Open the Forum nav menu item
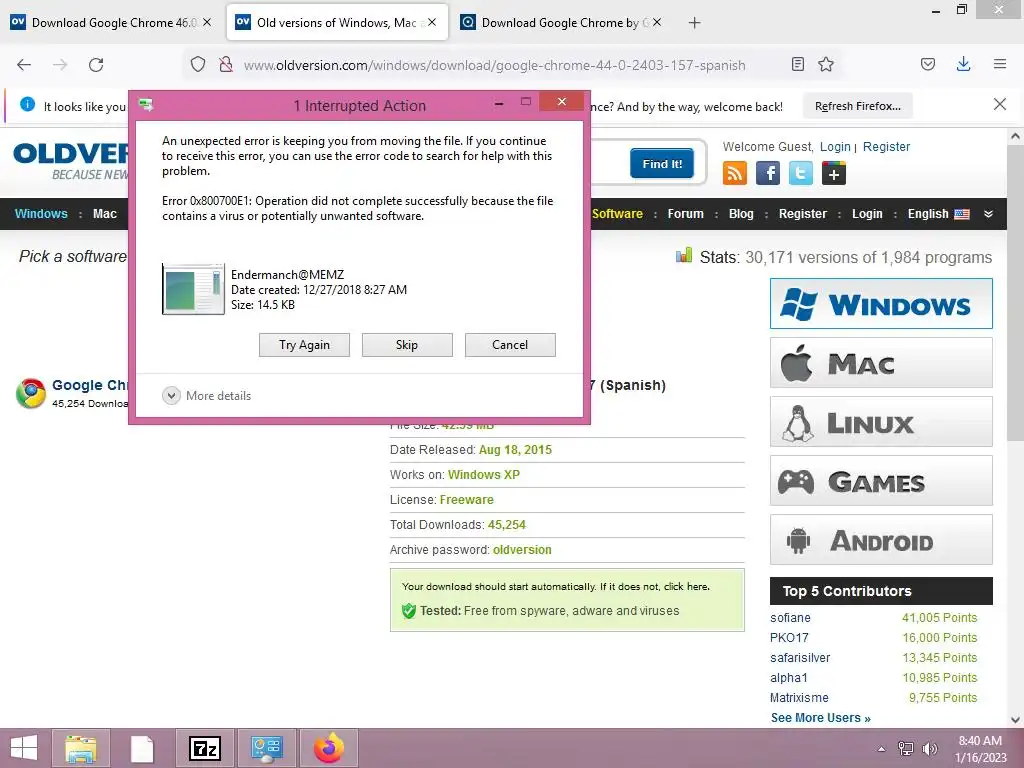Screen dimensions: 1024x768 click(686, 214)
